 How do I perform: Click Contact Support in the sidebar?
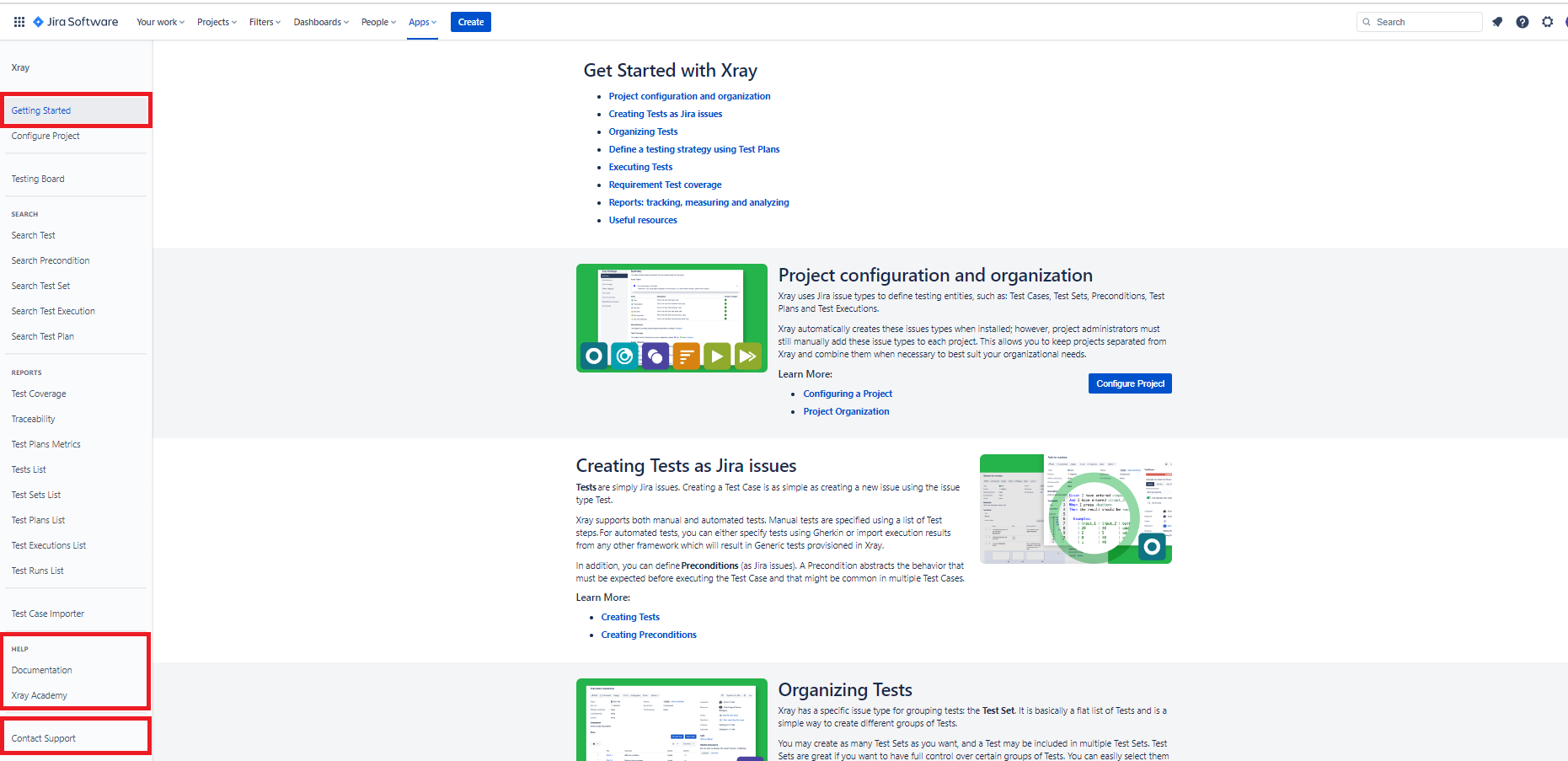tap(44, 738)
